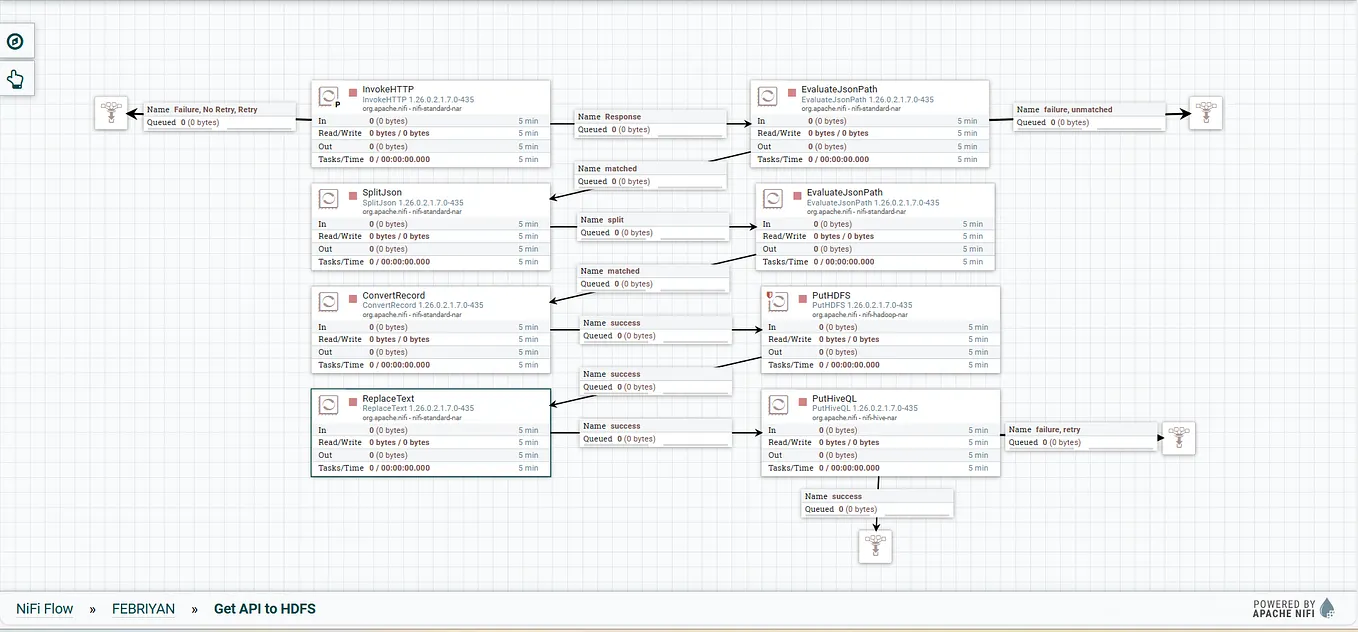Click the ReplaceText processor icon
1358x632 pixels.
[x=329, y=404]
